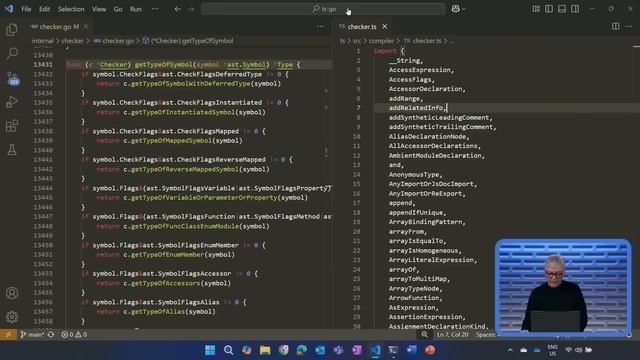The height and width of the screenshot is (360, 640).
Task: Open the internal breadcrumb folder
Action: [x=42, y=41]
